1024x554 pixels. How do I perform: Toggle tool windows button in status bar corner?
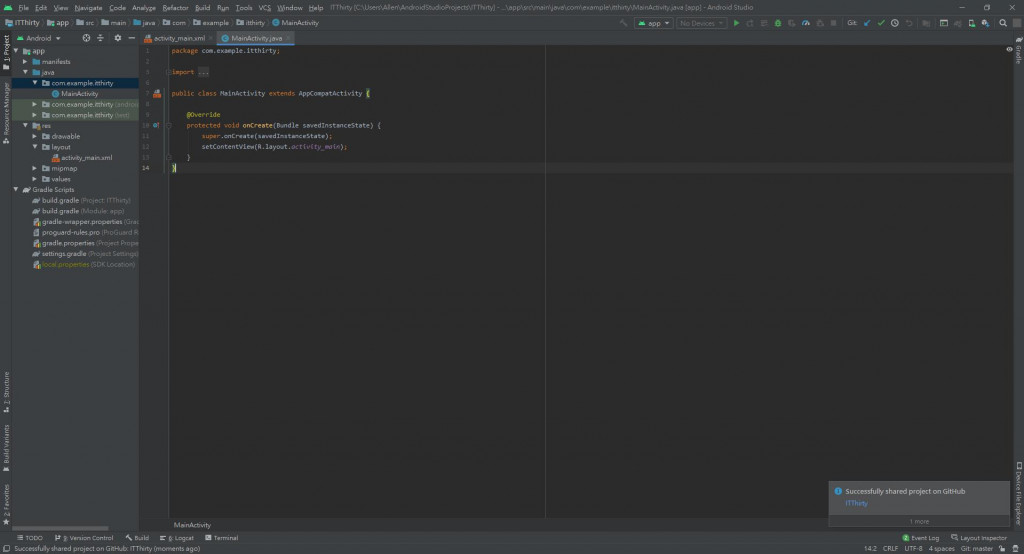(x=6, y=549)
